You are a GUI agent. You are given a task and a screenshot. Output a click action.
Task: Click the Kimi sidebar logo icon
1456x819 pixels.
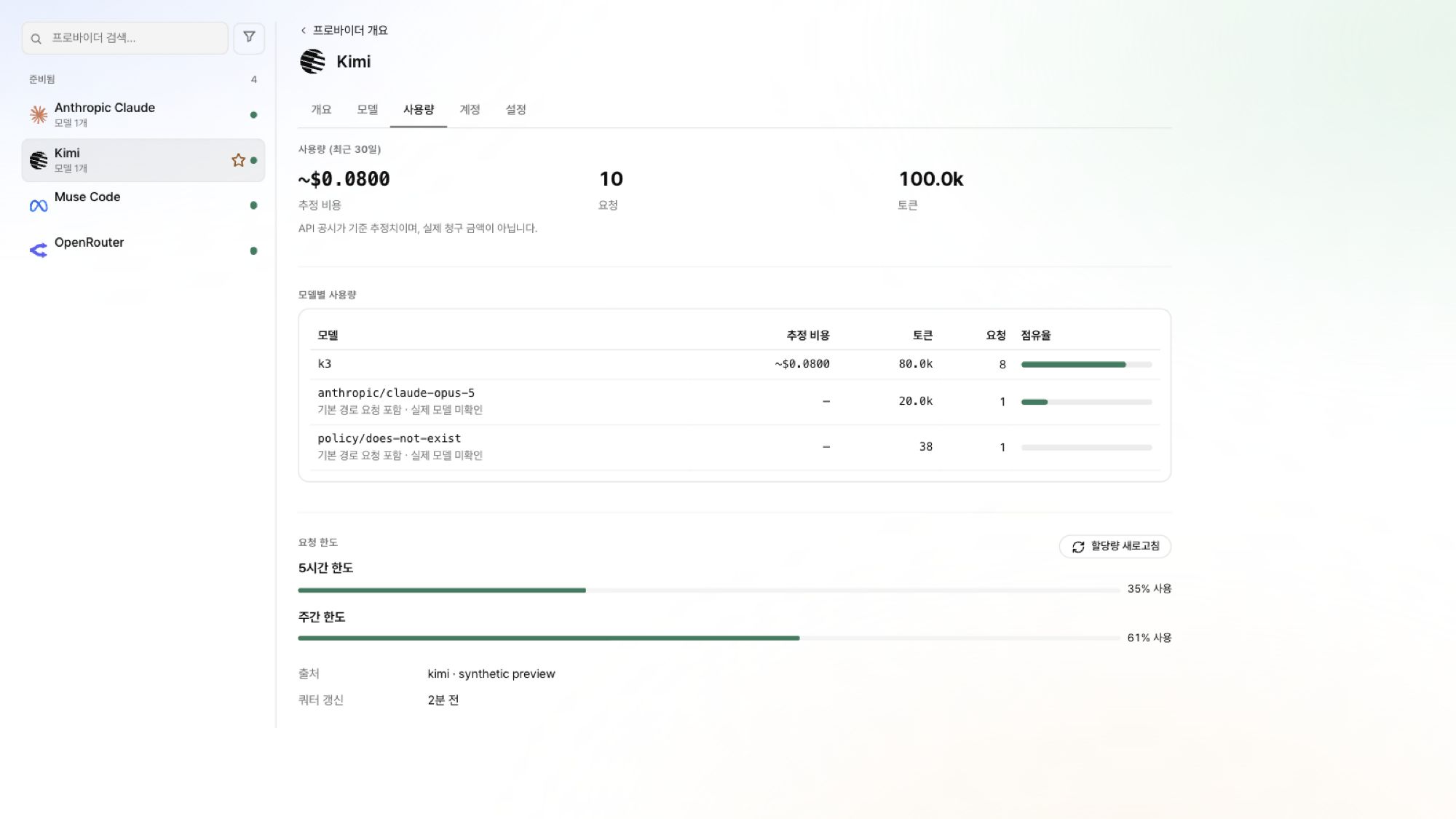coord(39,160)
